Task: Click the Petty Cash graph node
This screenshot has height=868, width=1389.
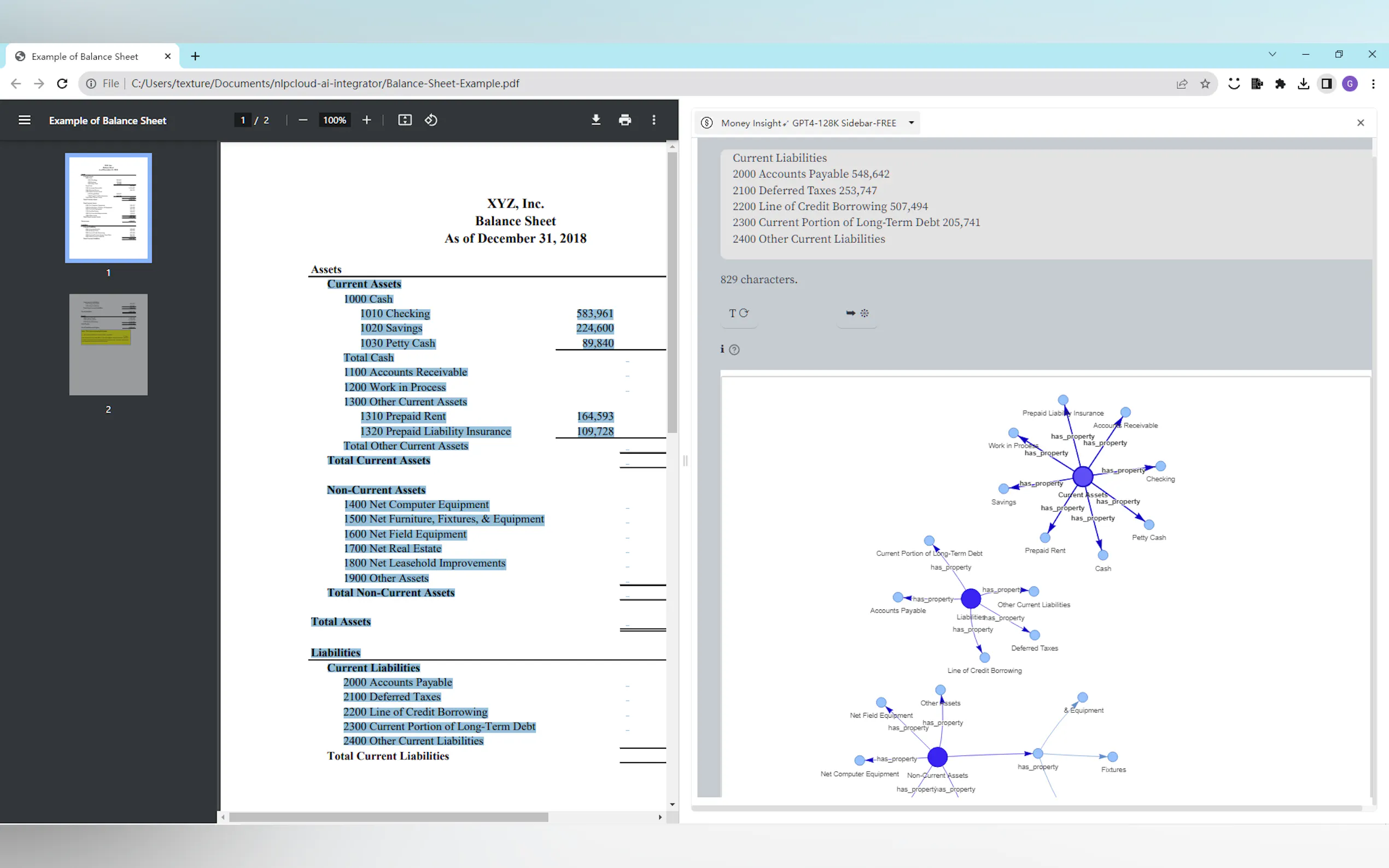Action: click(1149, 525)
